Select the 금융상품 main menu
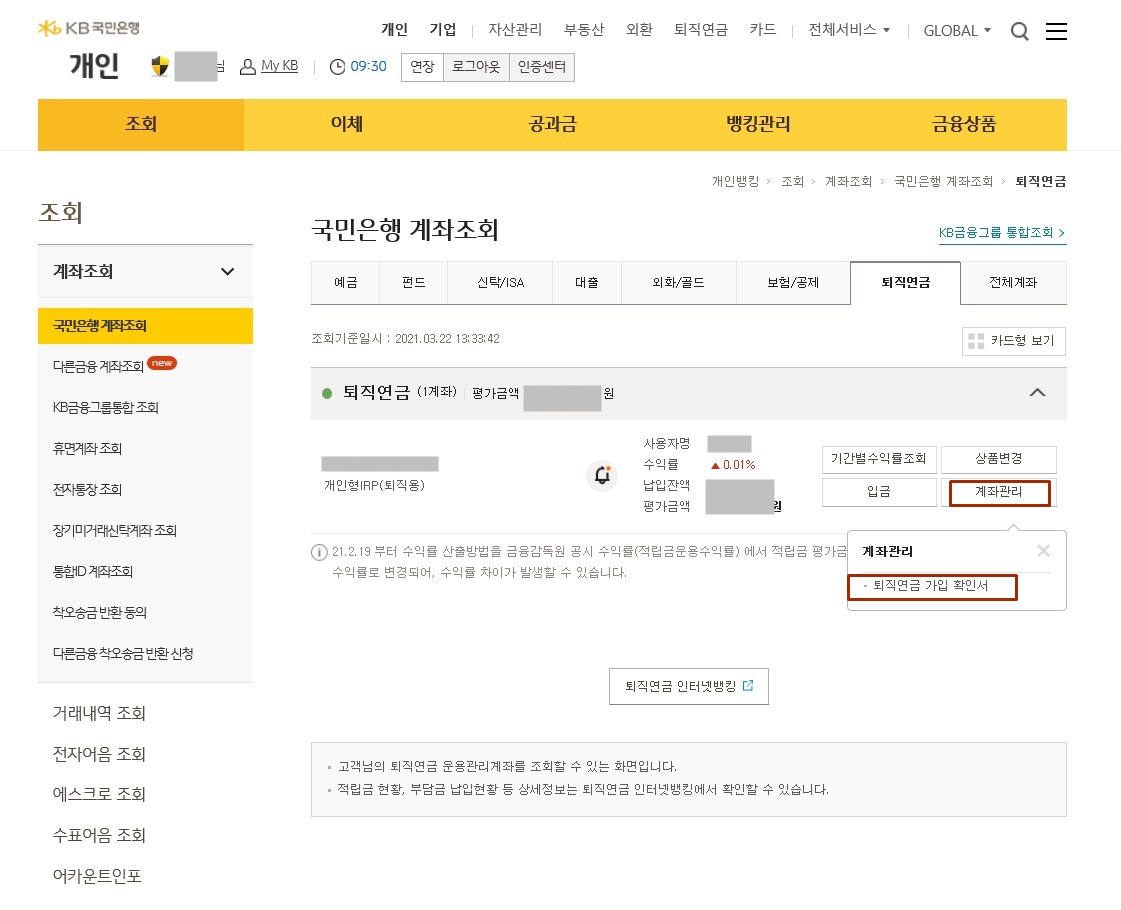Viewport: 1121px width, 910px height. coord(964,124)
